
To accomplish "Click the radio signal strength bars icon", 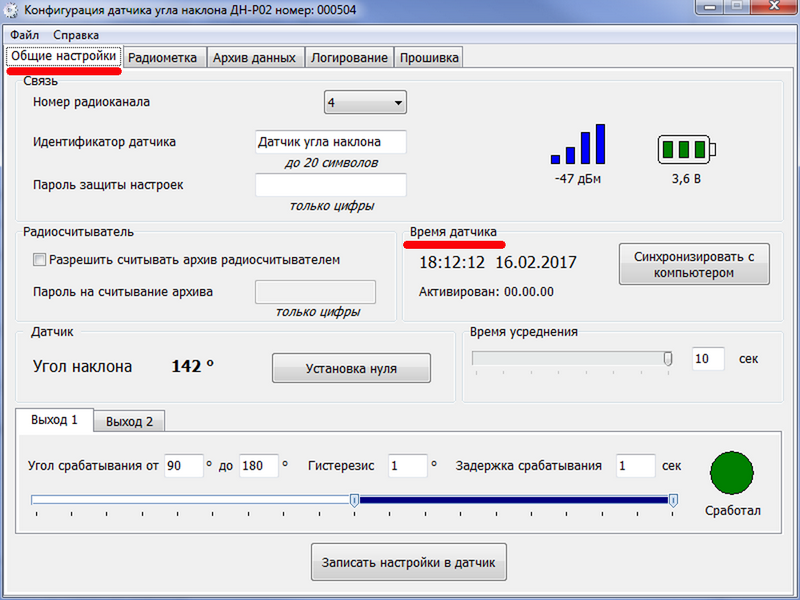I will coord(578,144).
